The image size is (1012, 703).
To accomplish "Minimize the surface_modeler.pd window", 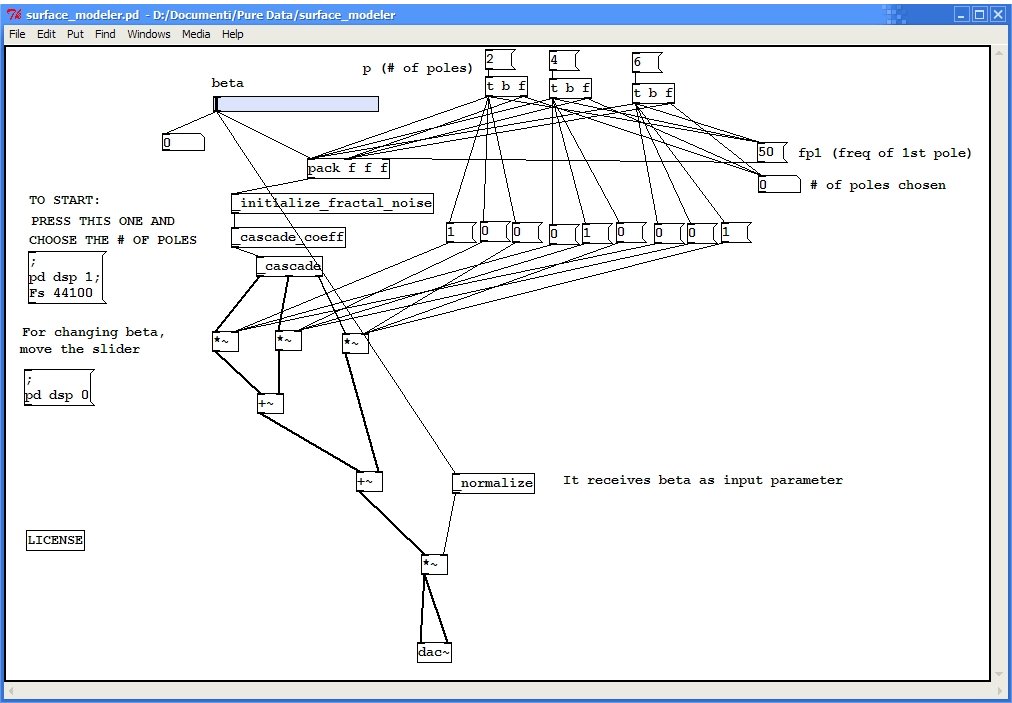I will (962, 14).
